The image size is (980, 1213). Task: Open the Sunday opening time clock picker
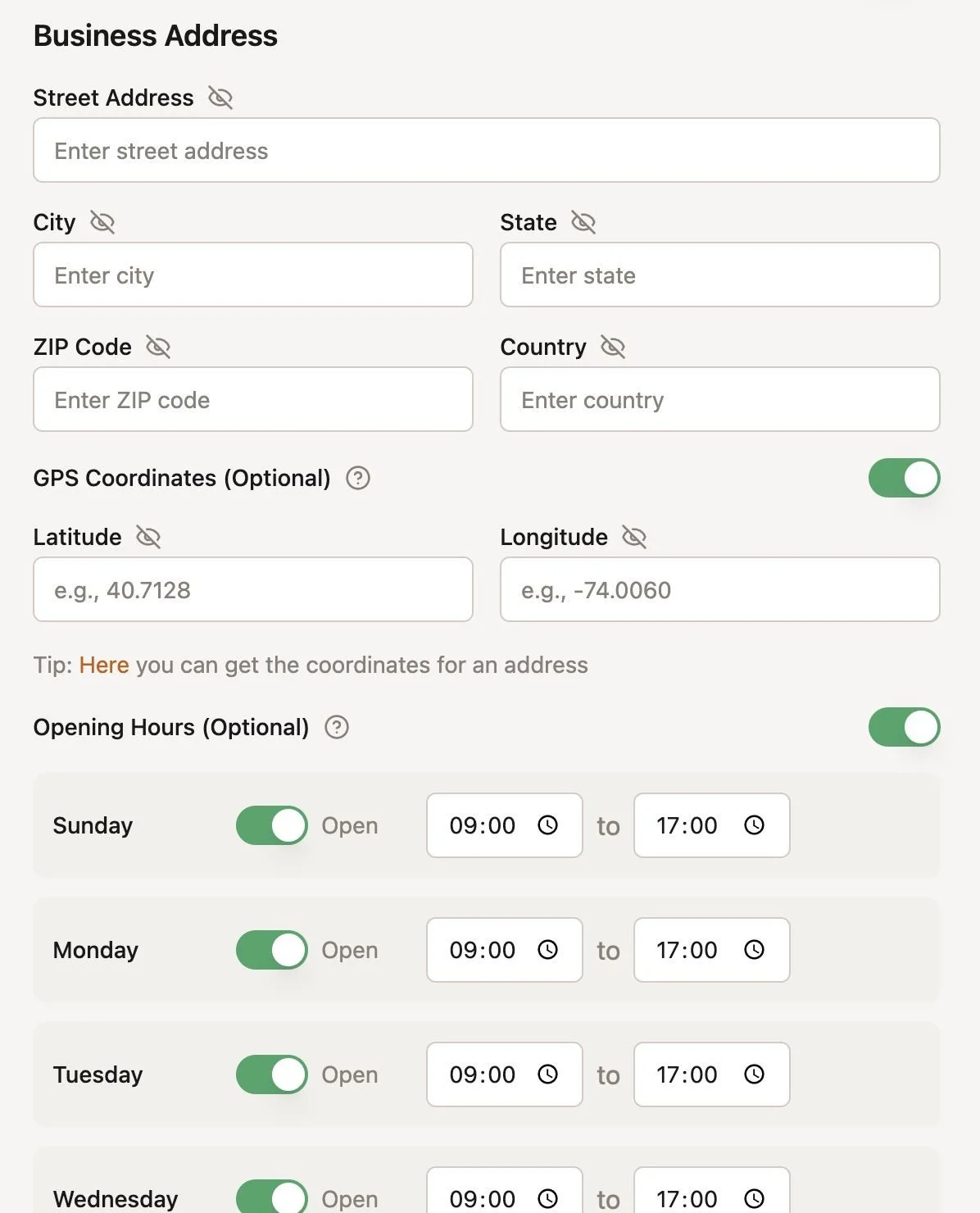(547, 825)
